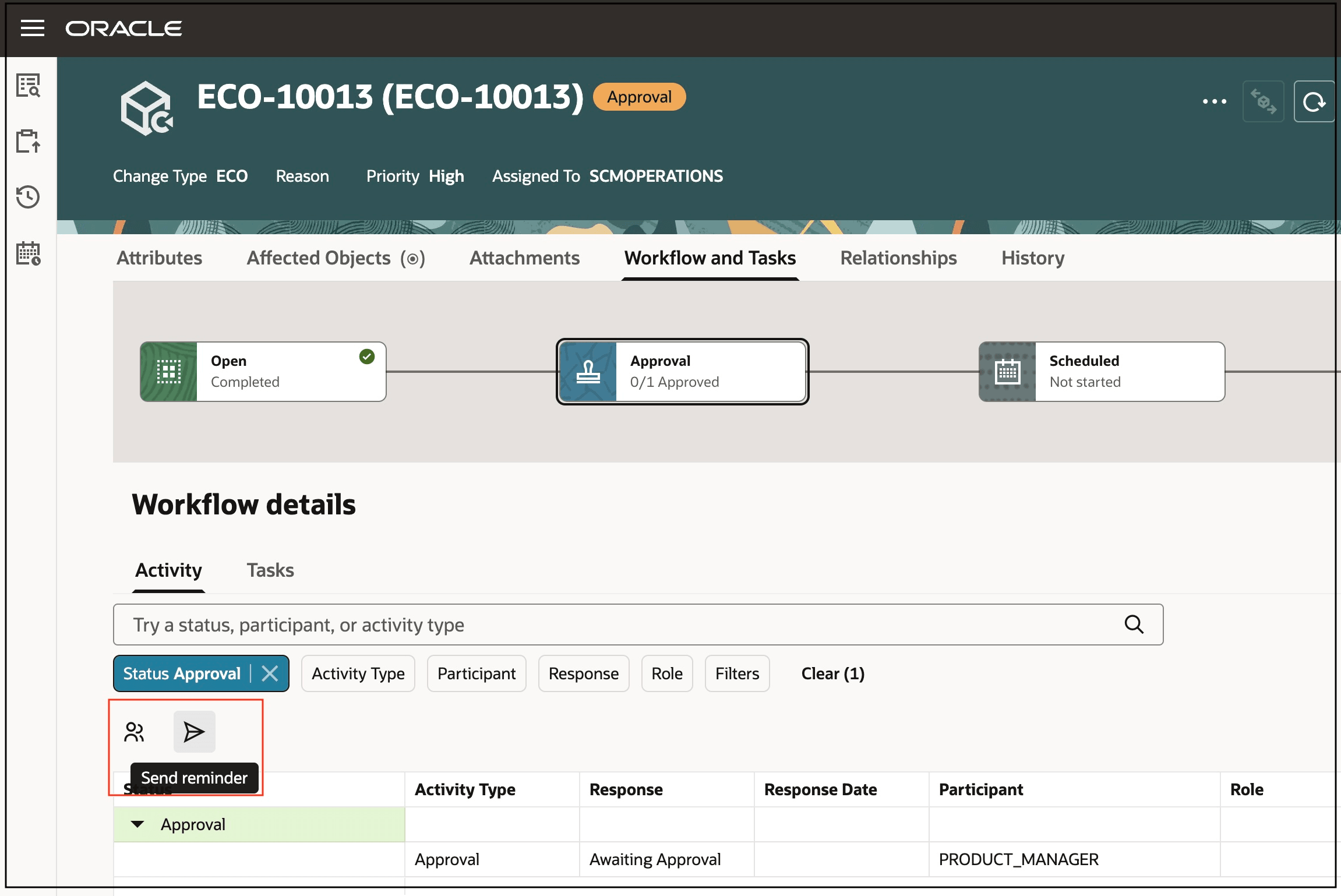Select the Scheduled Not started stage card

[x=1102, y=372]
